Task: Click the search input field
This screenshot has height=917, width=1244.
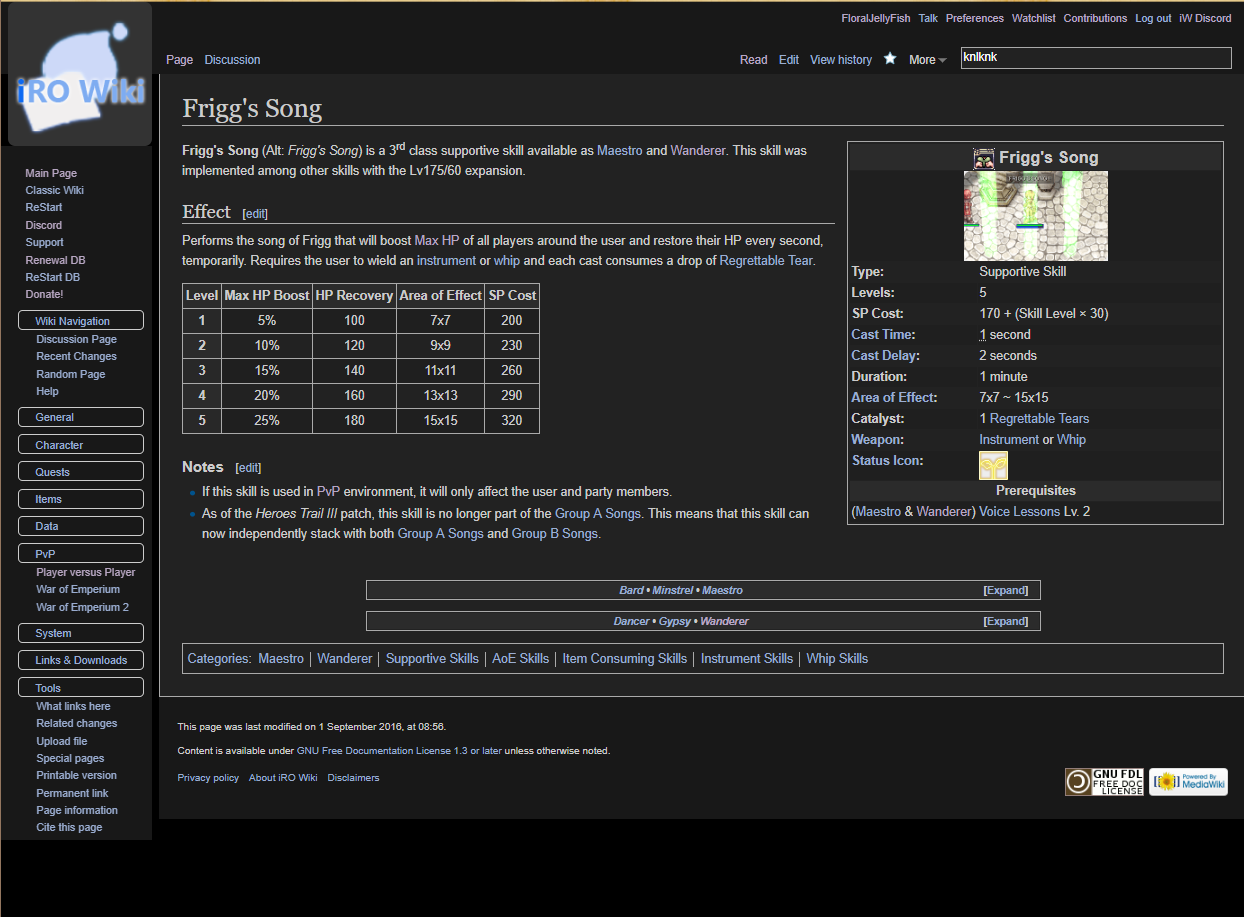Action: (1096, 58)
